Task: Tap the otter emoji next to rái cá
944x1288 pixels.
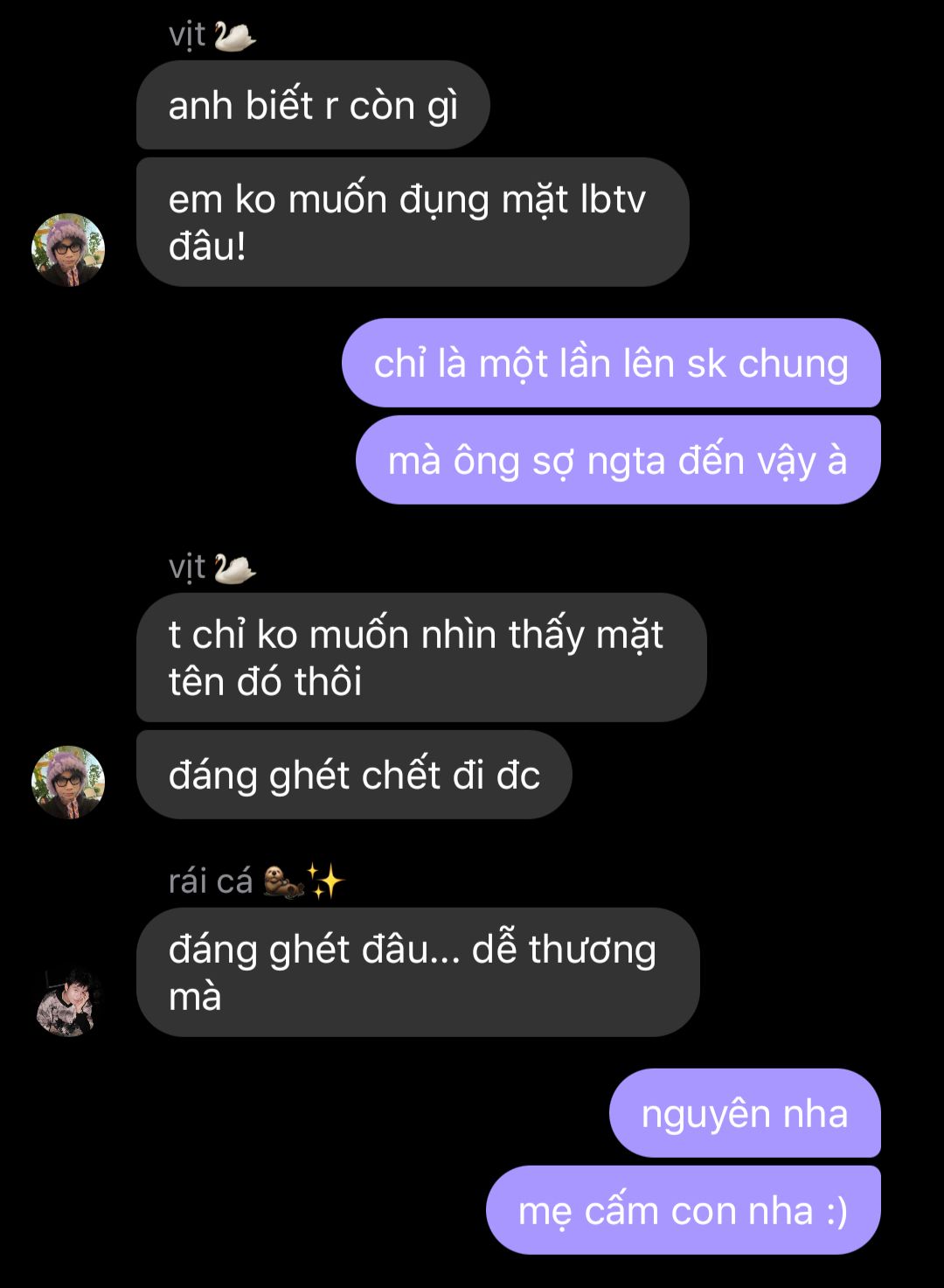Action: click(283, 881)
